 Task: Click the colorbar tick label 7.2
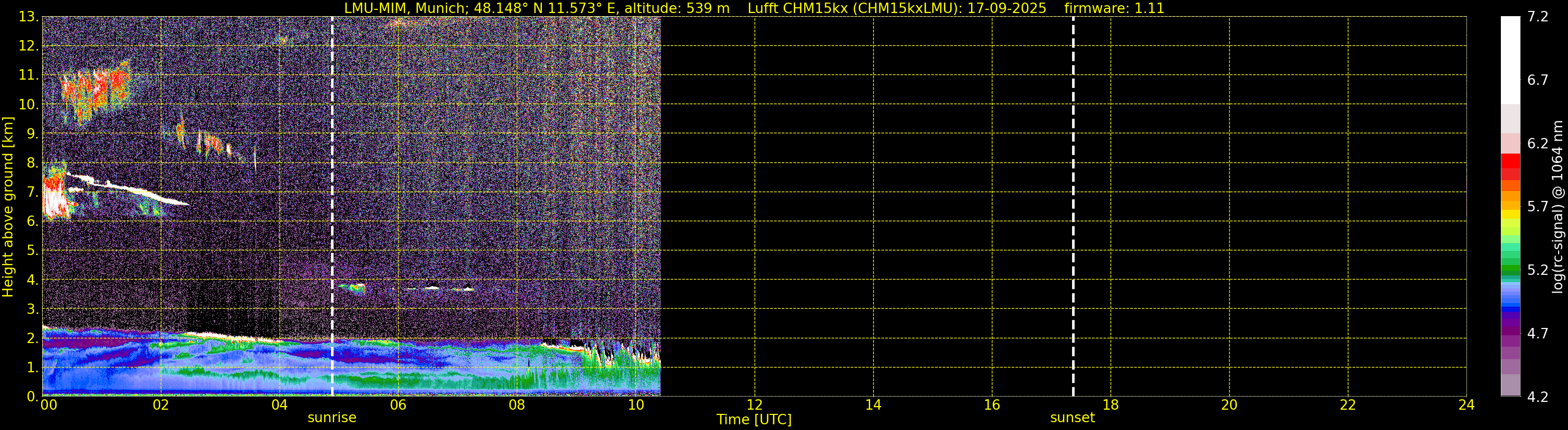[x=1538, y=17]
